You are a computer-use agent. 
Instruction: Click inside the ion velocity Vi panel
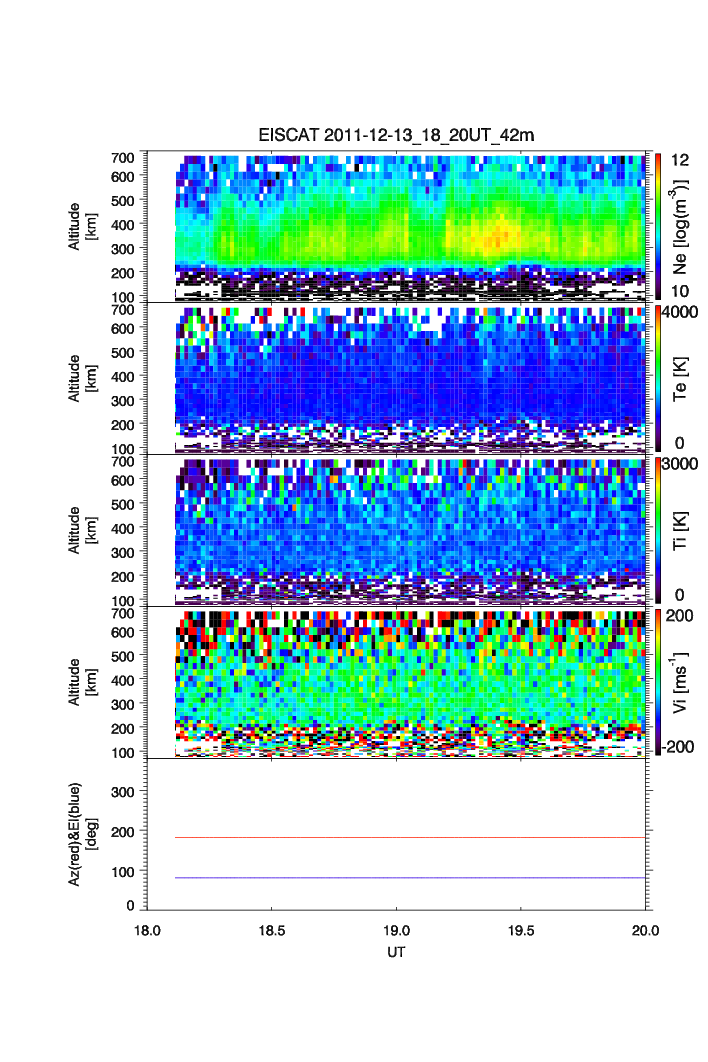[x=400, y=680]
